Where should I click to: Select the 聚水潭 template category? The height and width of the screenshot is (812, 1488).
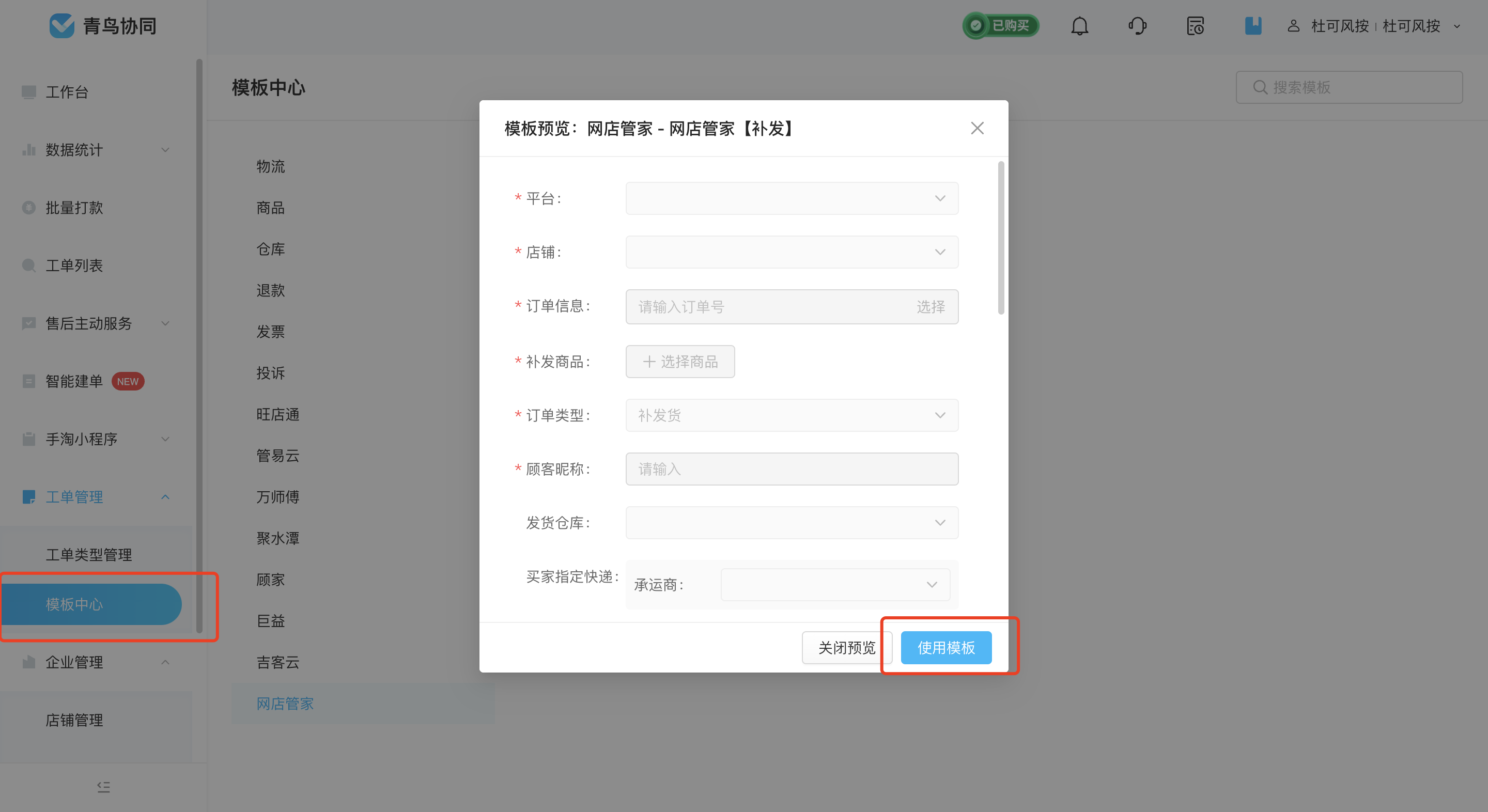click(278, 538)
